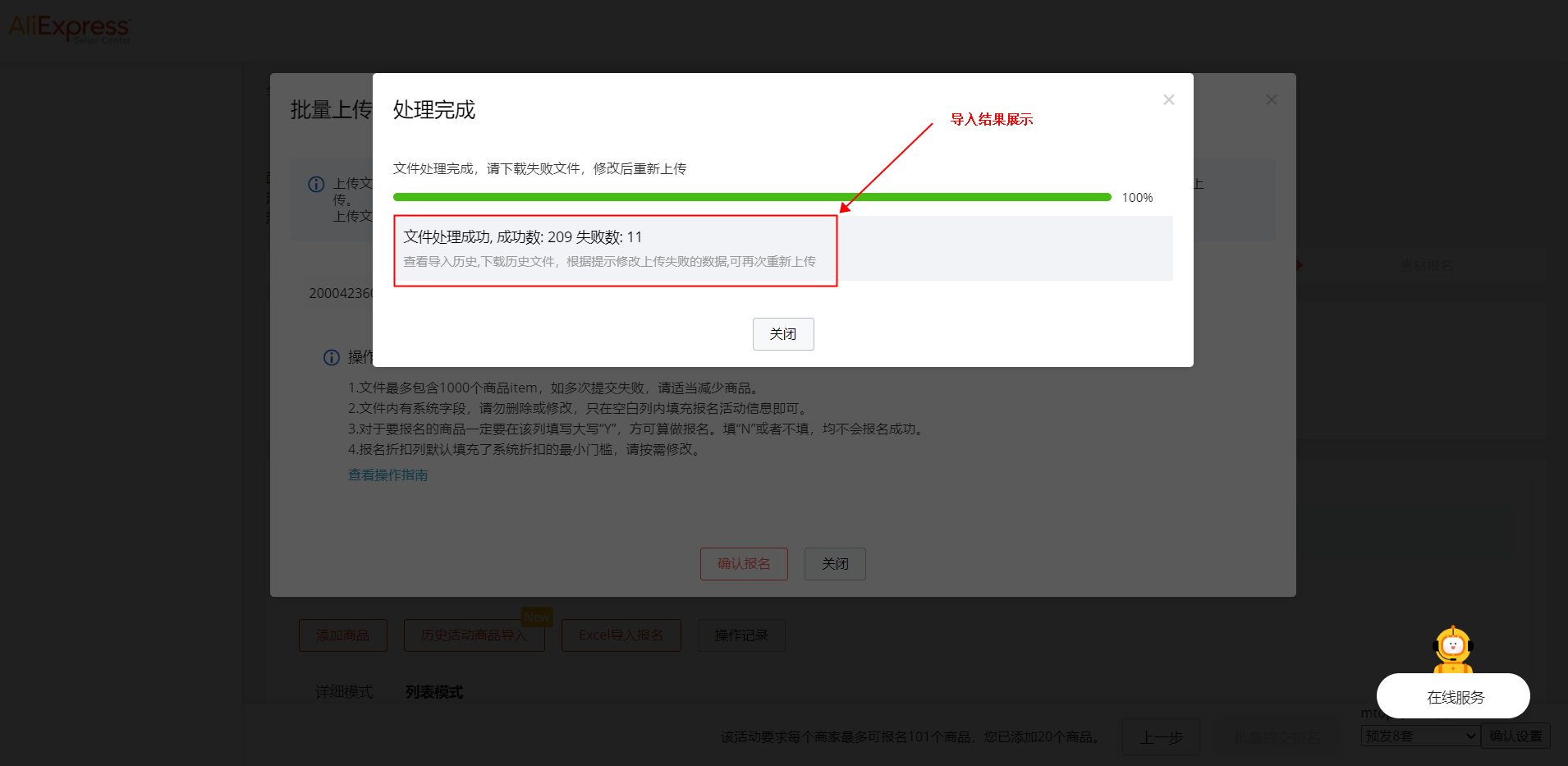The width and height of the screenshot is (1568, 766).
Task: Click the text 文件处理成功, 成功数: 209 失败数: 11
Action: 523,237
